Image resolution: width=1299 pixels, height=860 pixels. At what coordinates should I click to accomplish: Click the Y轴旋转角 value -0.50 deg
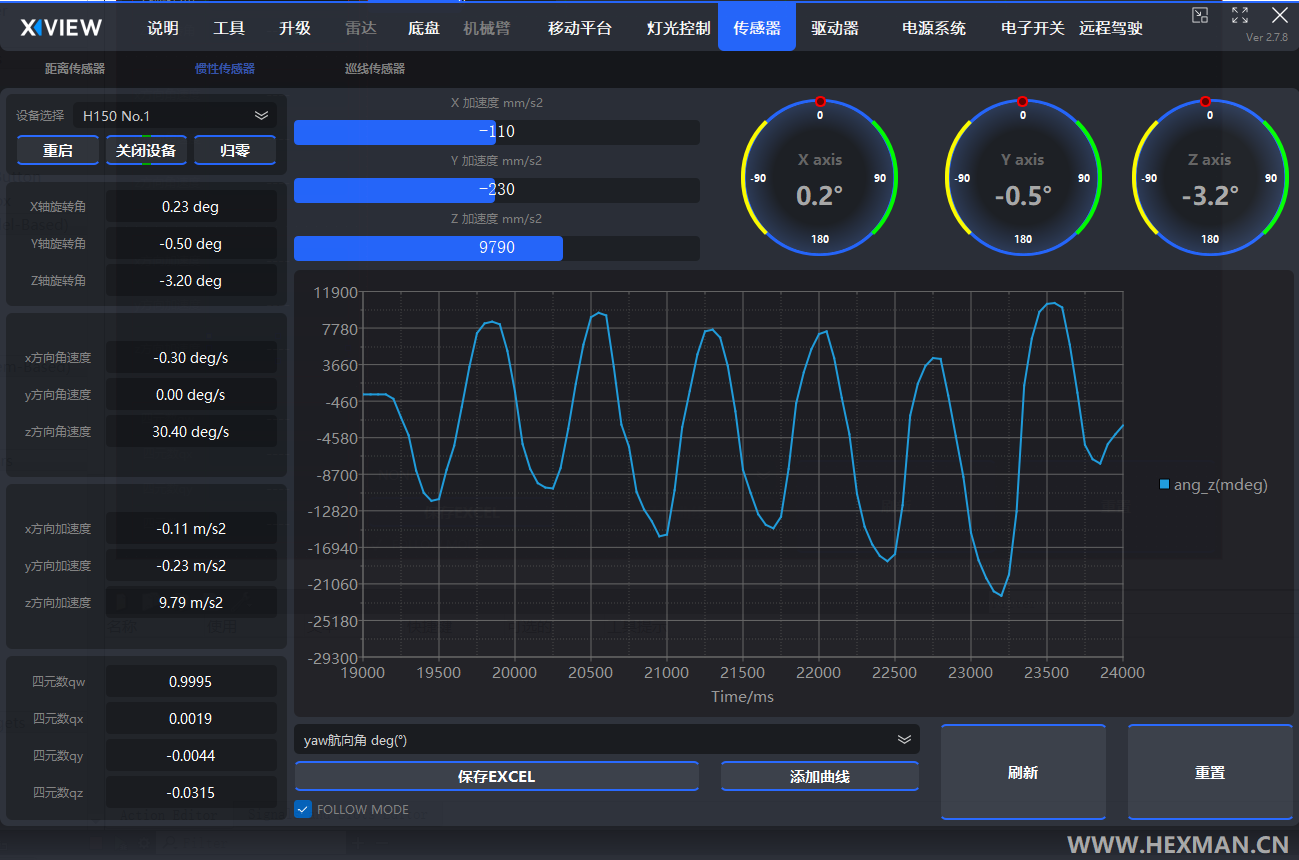pyautogui.click(x=191, y=244)
